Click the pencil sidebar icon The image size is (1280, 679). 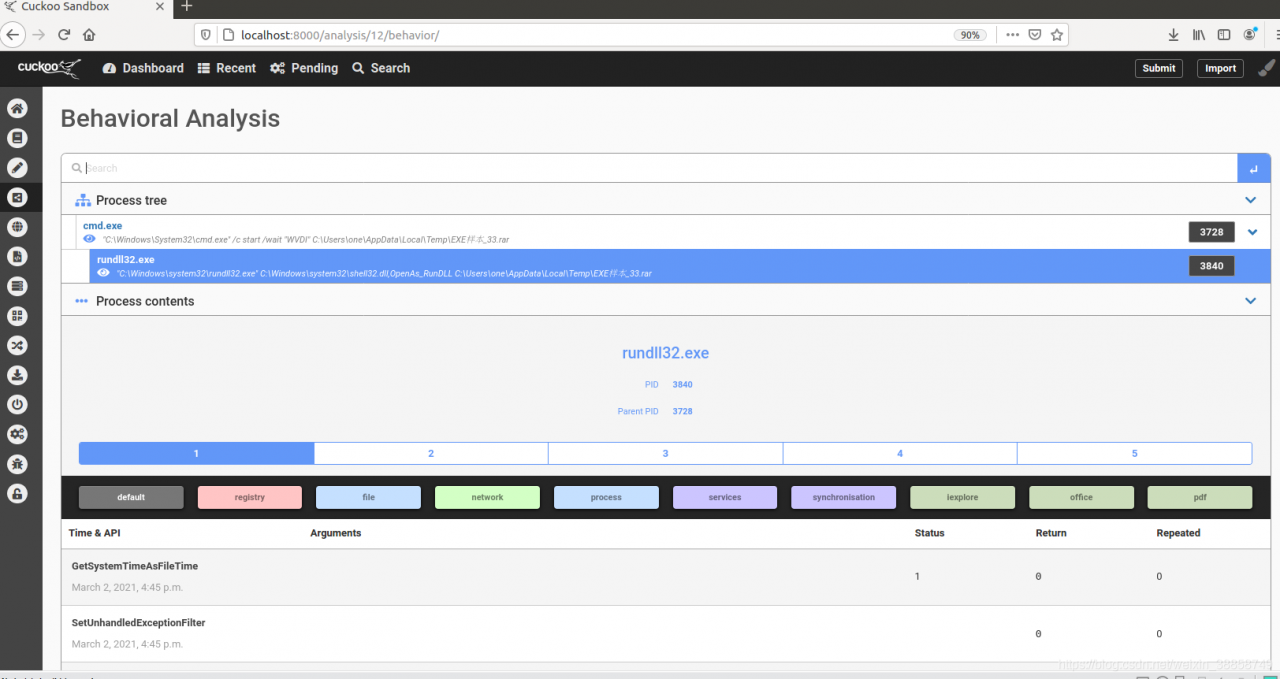tap(17, 168)
